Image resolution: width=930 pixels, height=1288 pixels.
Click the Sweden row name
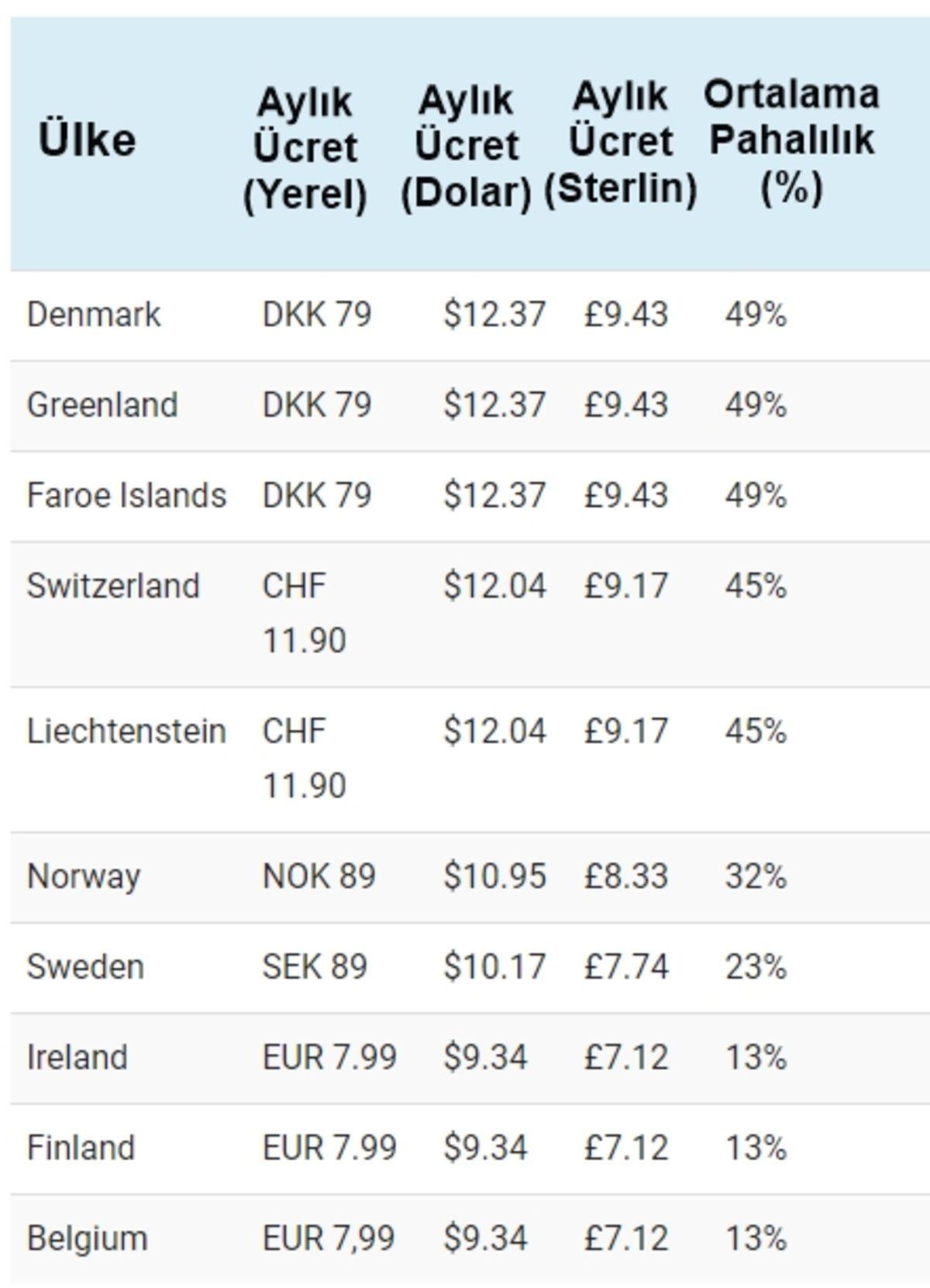(85, 967)
